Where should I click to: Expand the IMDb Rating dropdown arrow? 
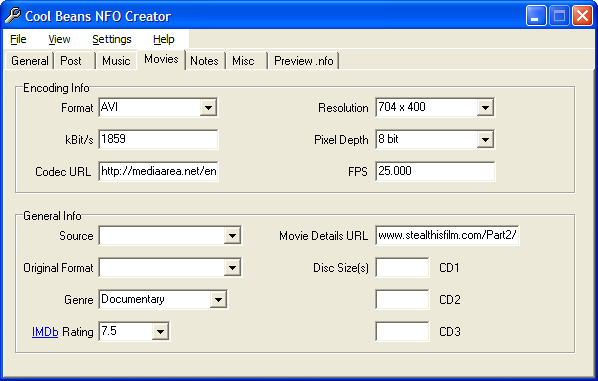(x=161, y=331)
